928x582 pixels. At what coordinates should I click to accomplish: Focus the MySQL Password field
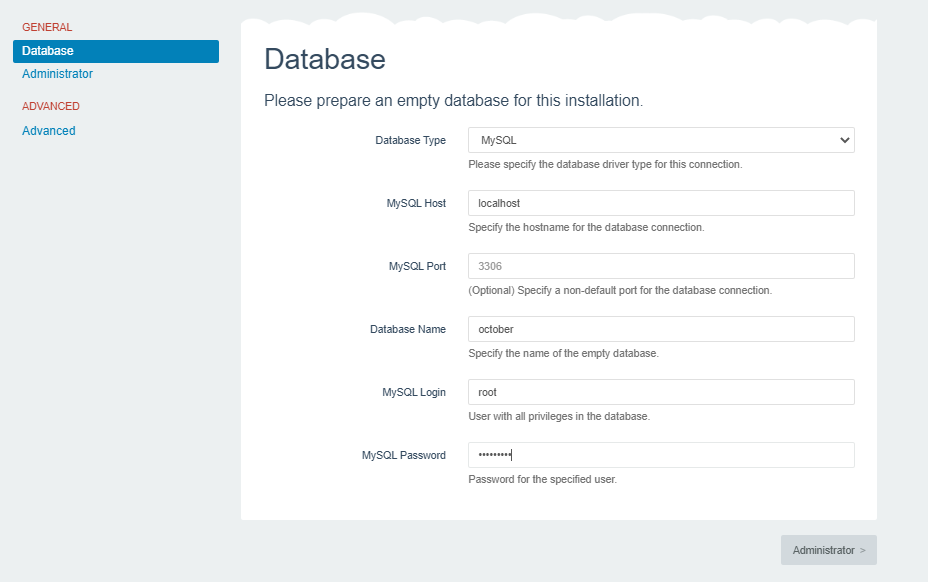[x=660, y=455]
